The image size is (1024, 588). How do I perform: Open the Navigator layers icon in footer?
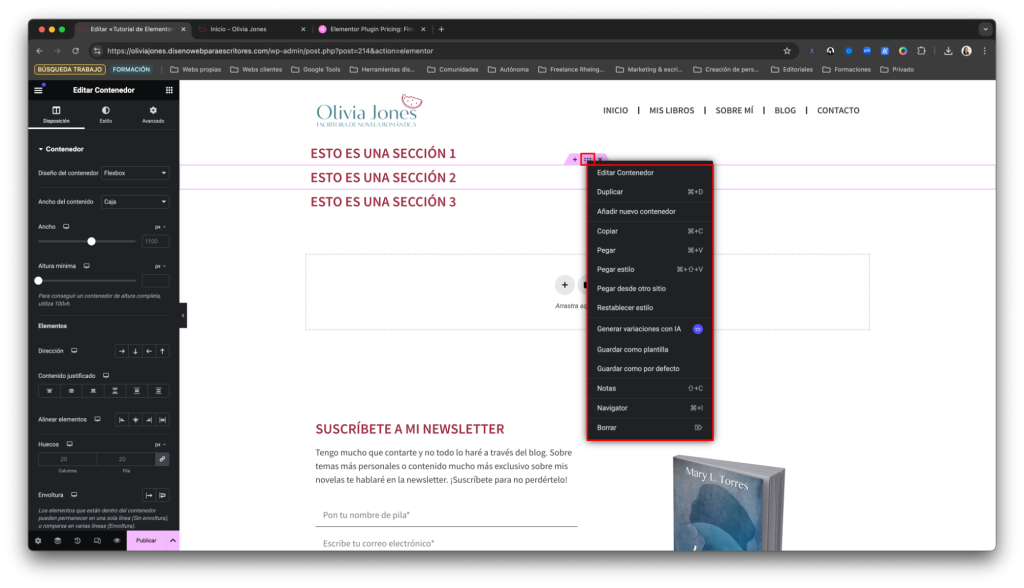tap(57, 540)
